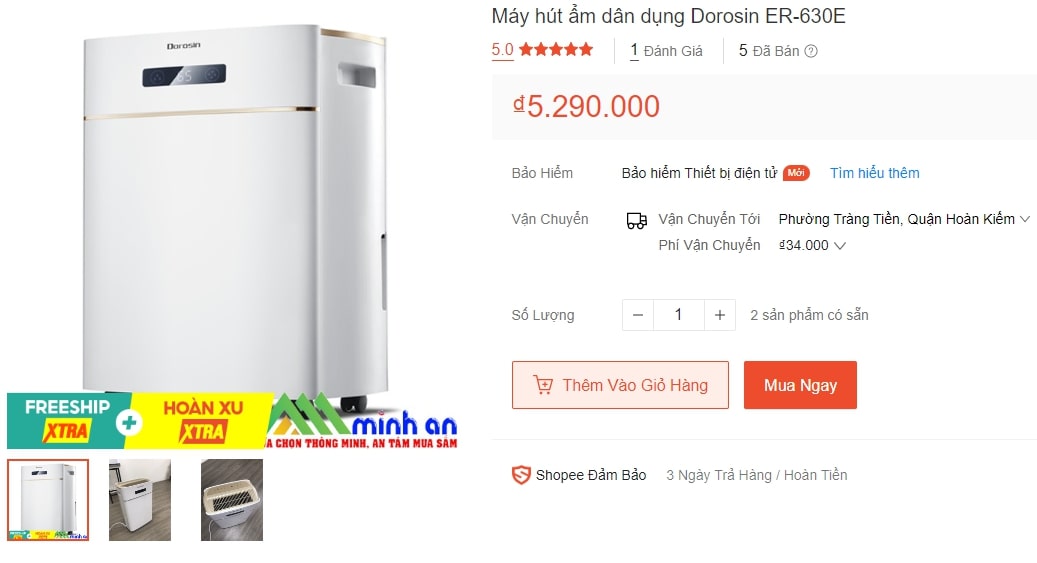The height and width of the screenshot is (563, 1037).
Task: Open the Tìm hiểu thêm link
Action: [874, 173]
